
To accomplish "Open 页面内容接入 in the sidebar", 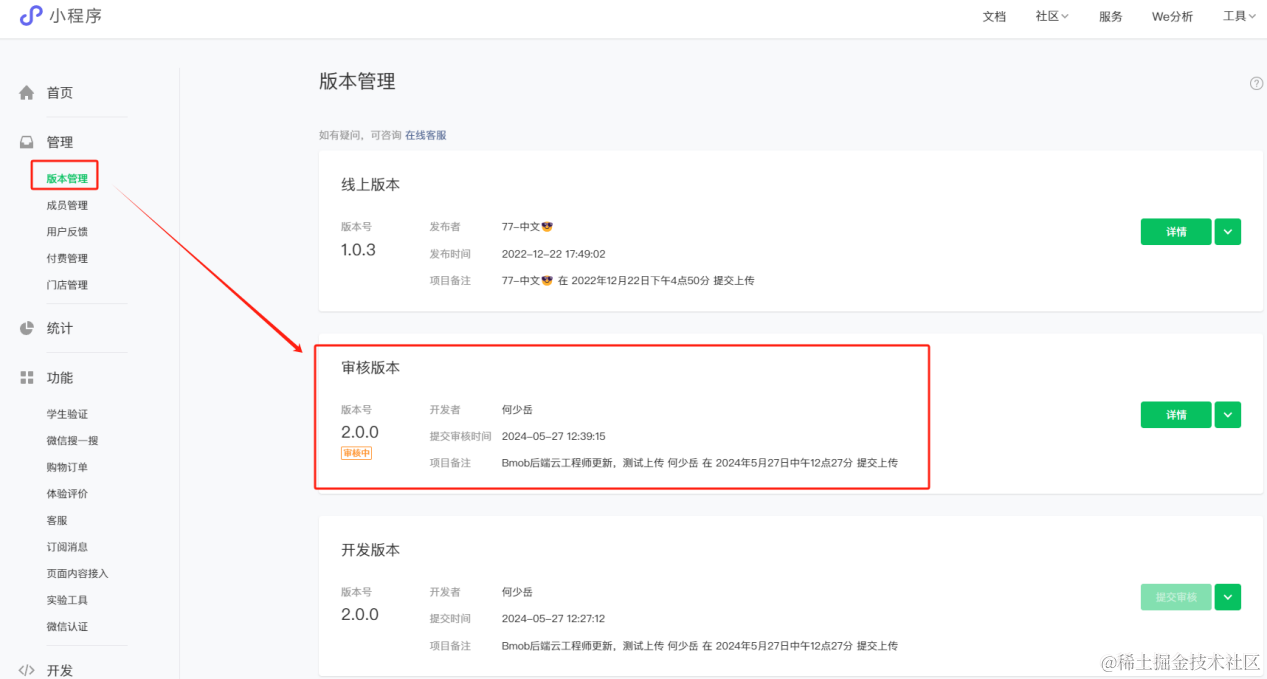I will tap(77, 574).
